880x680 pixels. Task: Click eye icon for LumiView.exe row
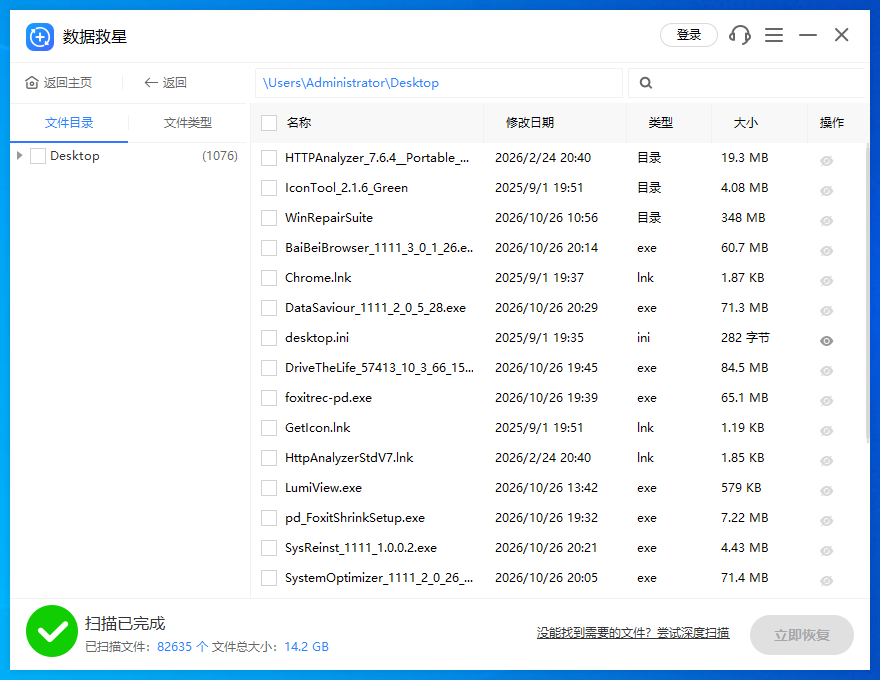(826, 491)
